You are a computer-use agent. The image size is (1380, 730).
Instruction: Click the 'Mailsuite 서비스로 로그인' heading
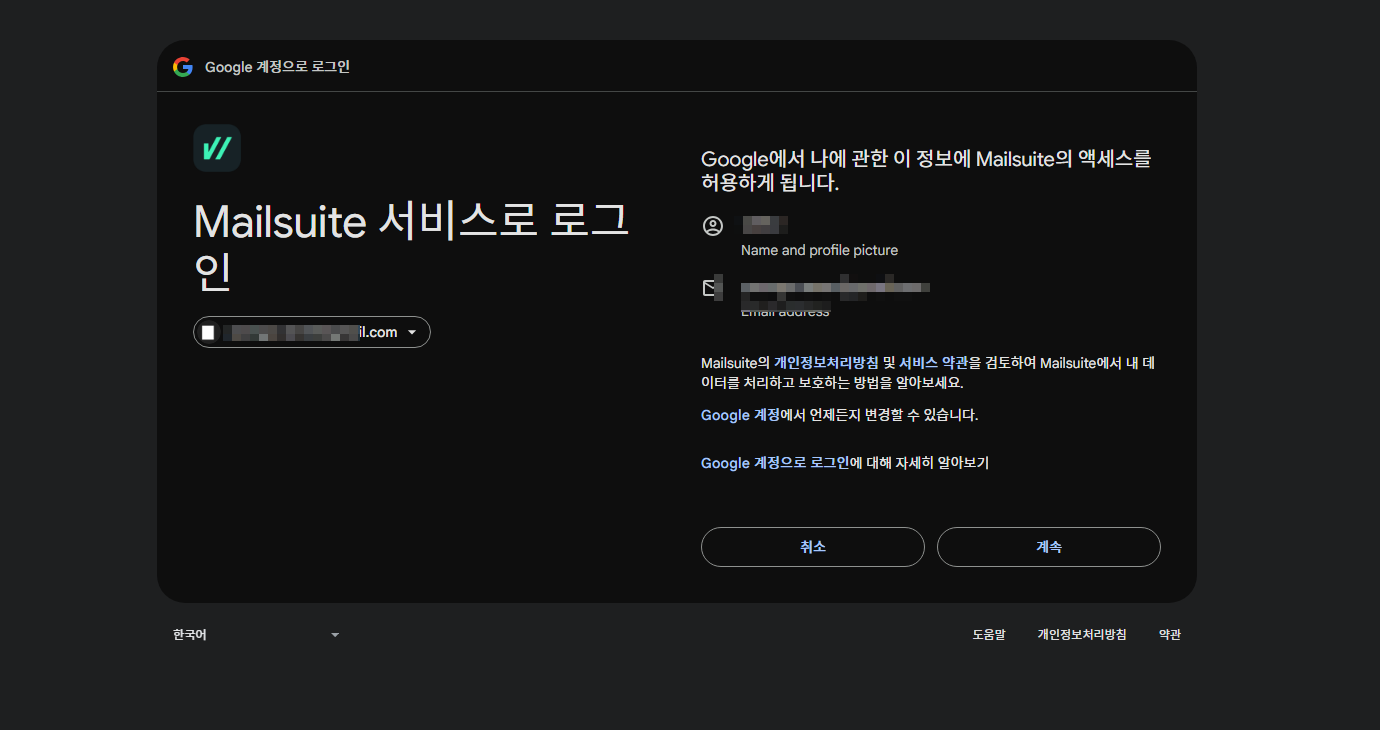pyautogui.click(x=411, y=246)
